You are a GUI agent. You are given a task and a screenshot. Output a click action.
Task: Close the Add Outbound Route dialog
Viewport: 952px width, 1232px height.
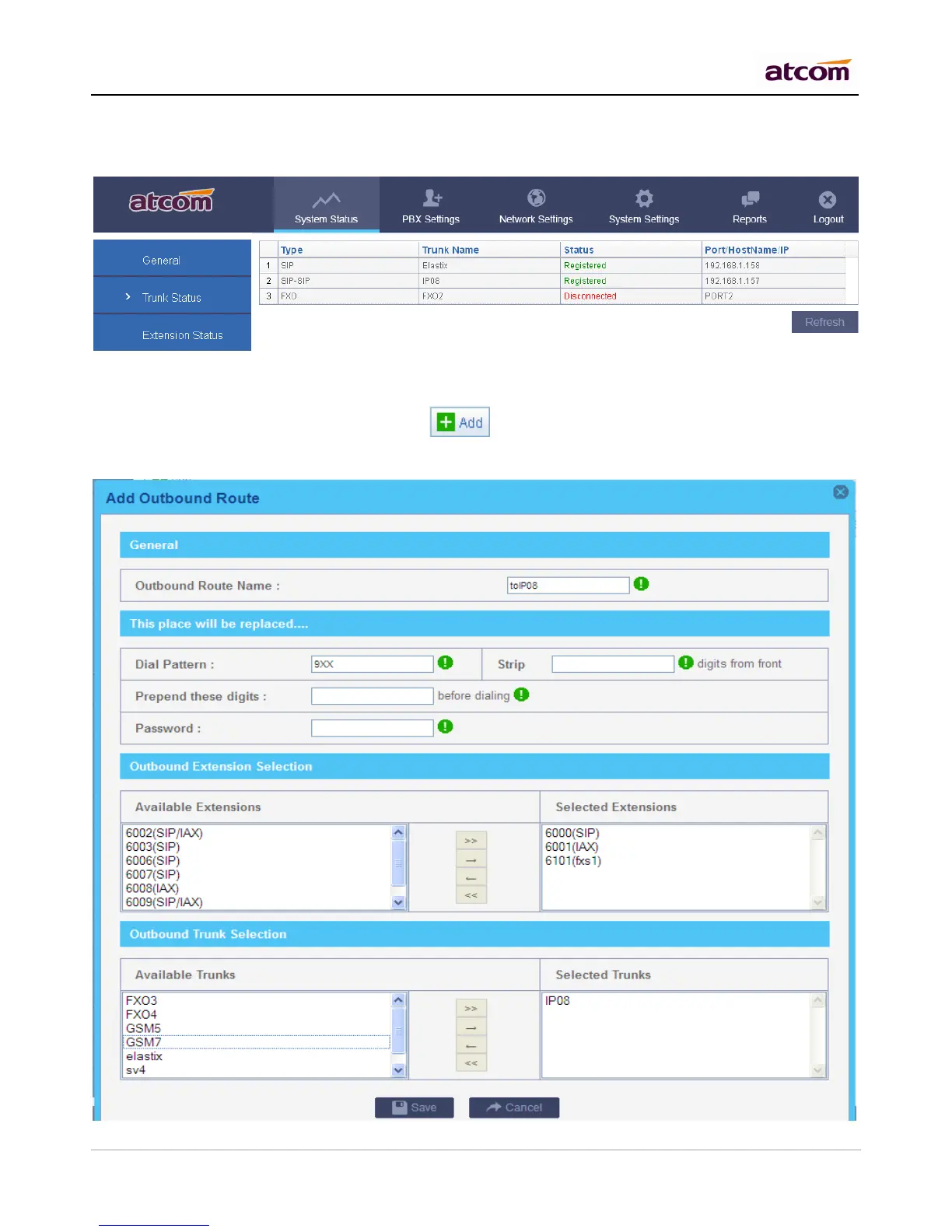pos(841,492)
